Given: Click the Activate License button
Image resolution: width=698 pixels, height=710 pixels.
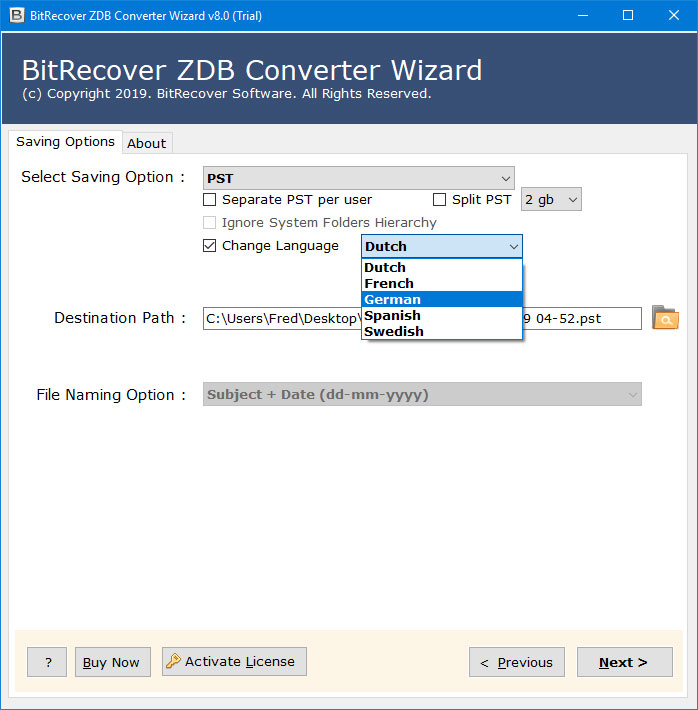Looking at the screenshot, I should coord(234,661).
